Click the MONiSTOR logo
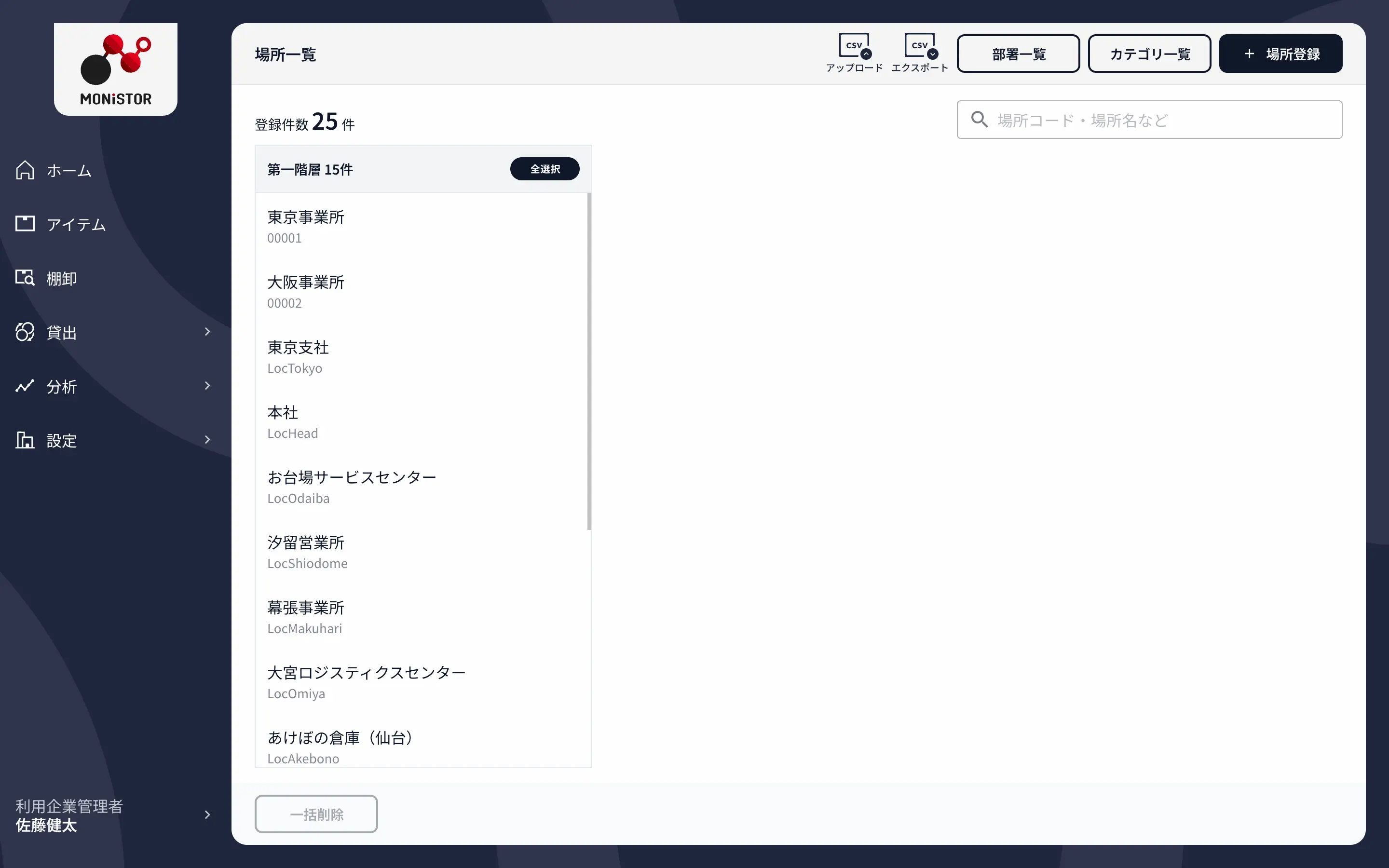This screenshot has height=868, width=1389. [x=115, y=69]
